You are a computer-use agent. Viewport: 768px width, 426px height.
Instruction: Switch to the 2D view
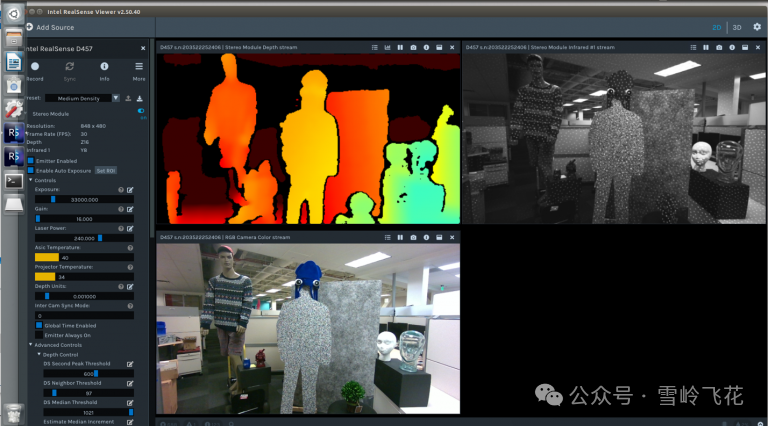coord(716,27)
